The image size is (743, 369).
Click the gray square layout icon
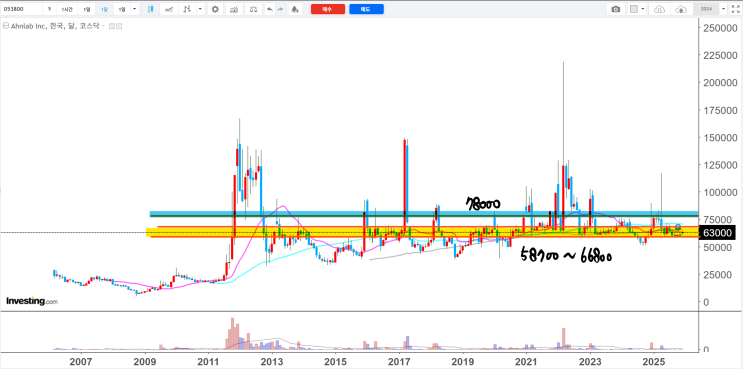(x=634, y=9)
